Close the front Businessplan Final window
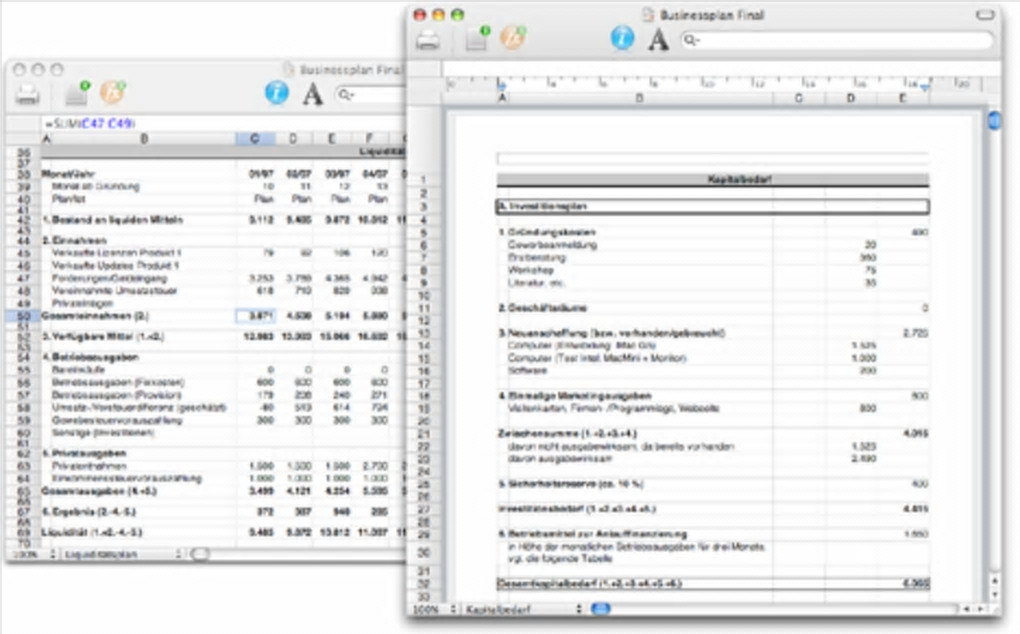1020x634 pixels. tap(420, 14)
